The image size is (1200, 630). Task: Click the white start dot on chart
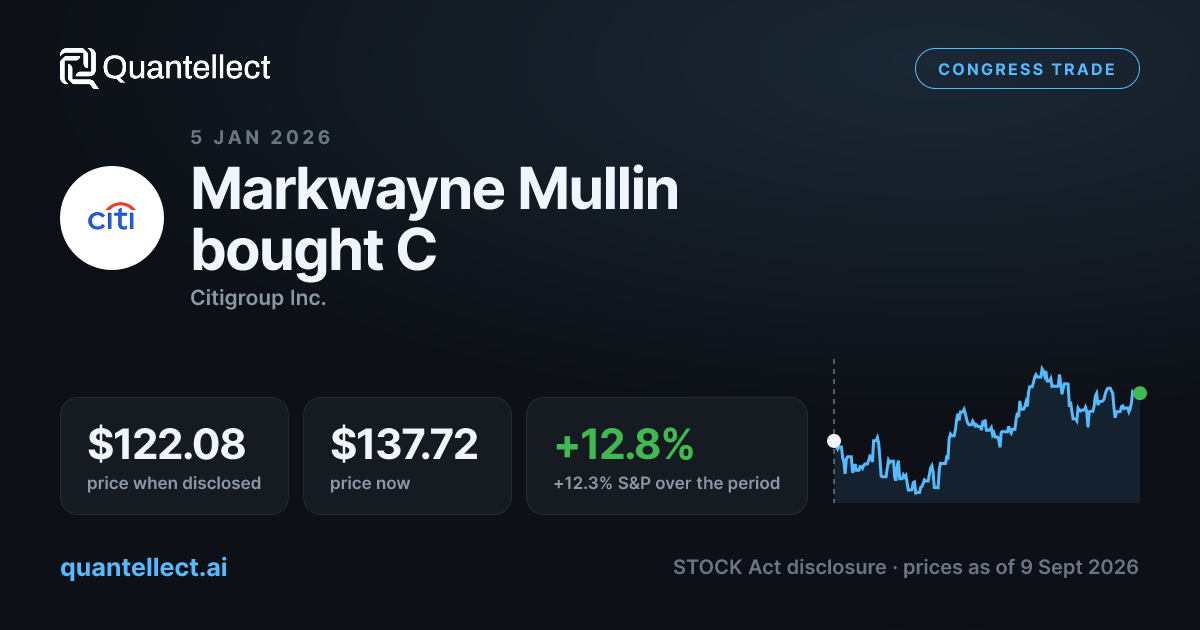pos(834,441)
